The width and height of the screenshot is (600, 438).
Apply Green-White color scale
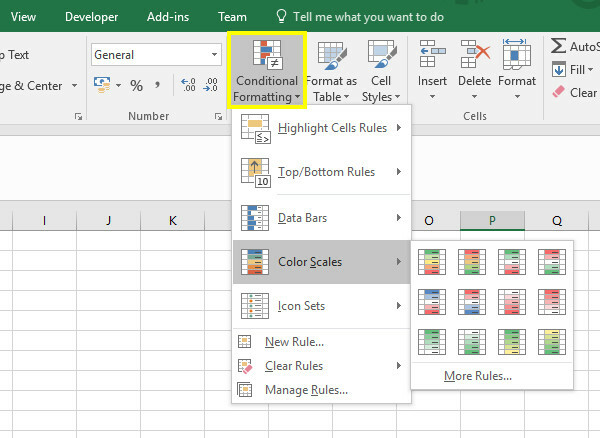pos(432,342)
